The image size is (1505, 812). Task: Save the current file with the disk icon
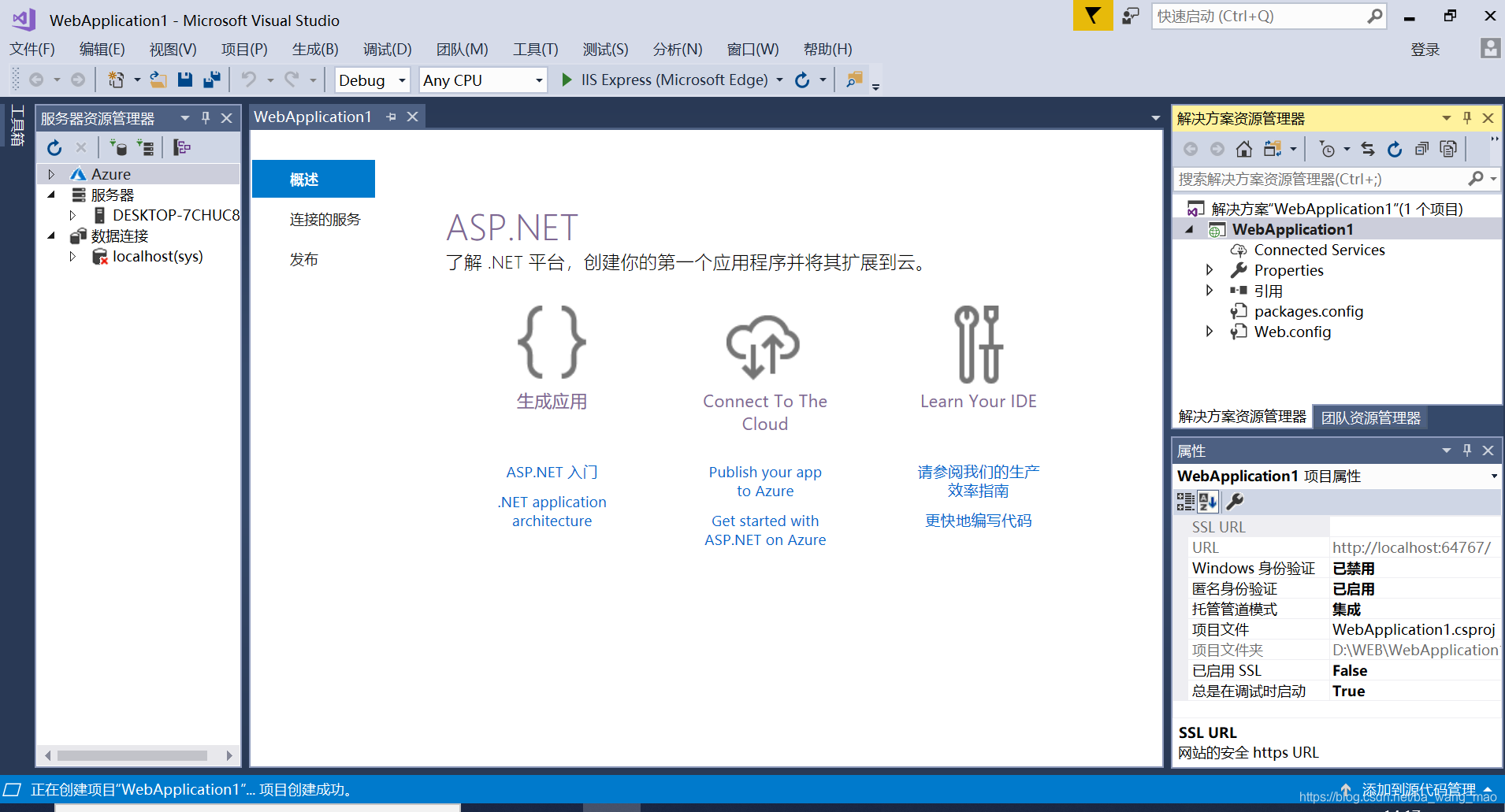[185, 80]
